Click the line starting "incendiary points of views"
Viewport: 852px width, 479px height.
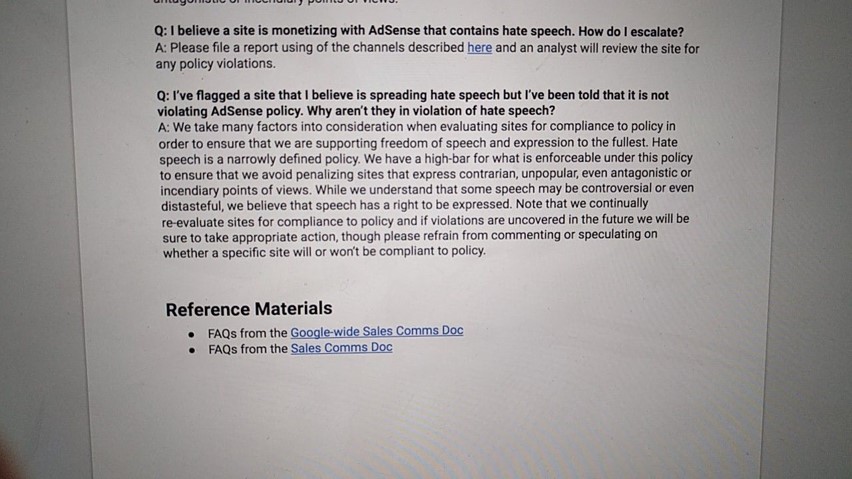coord(427,190)
